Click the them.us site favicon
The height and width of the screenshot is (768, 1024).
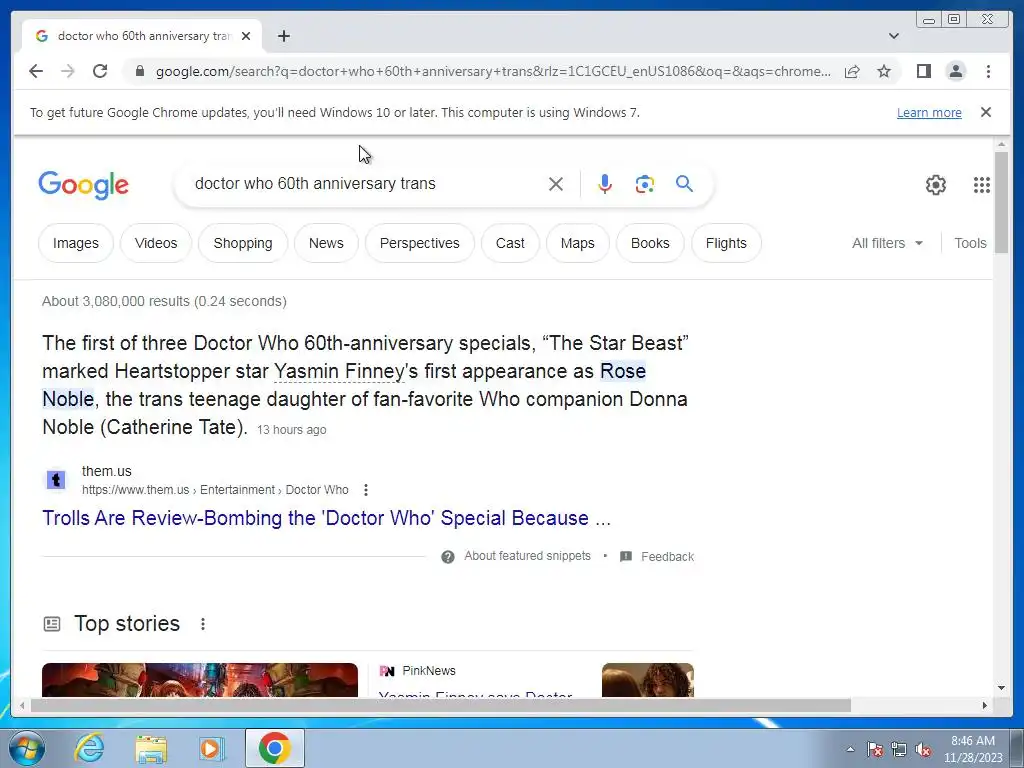coord(56,480)
